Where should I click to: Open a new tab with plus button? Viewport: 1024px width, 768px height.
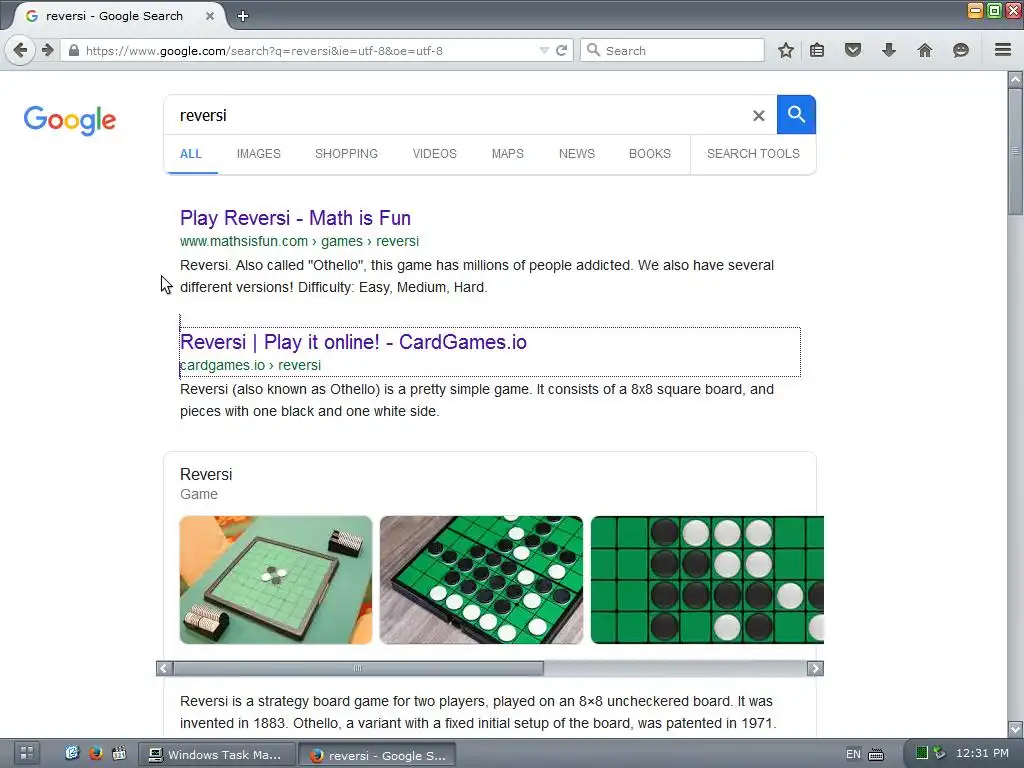(x=243, y=16)
